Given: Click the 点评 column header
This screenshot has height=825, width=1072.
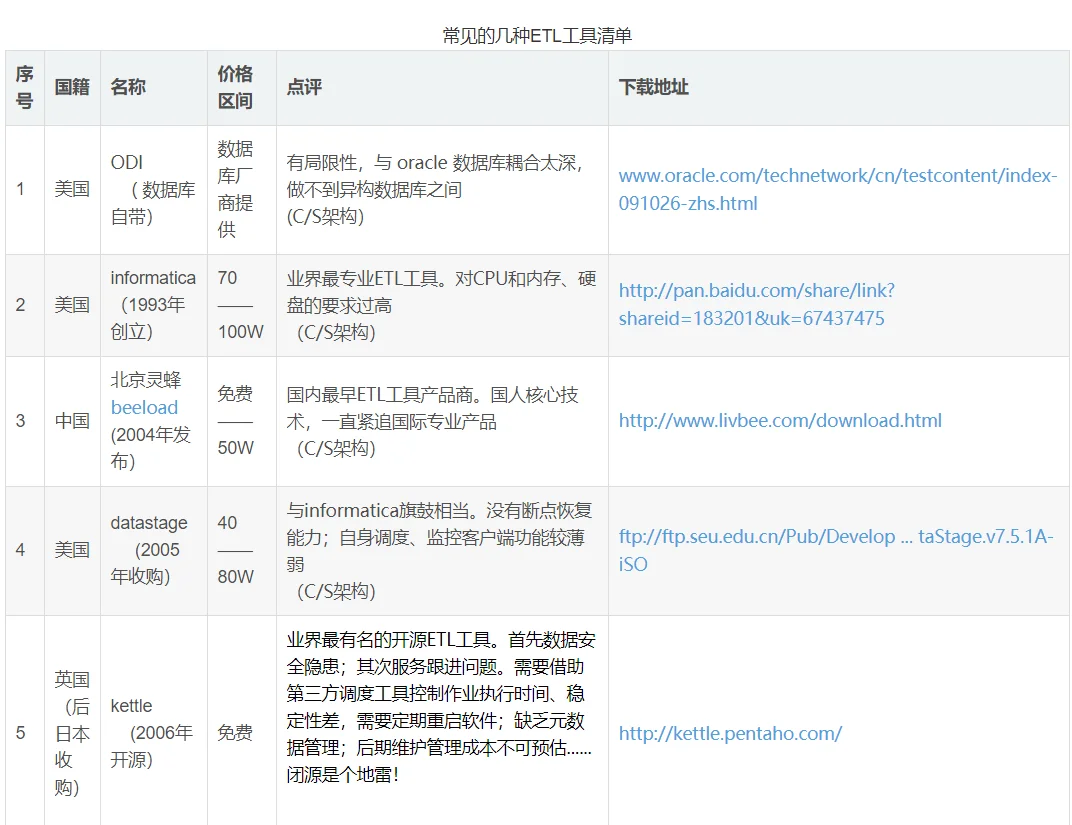Looking at the screenshot, I should pyautogui.click(x=442, y=87).
